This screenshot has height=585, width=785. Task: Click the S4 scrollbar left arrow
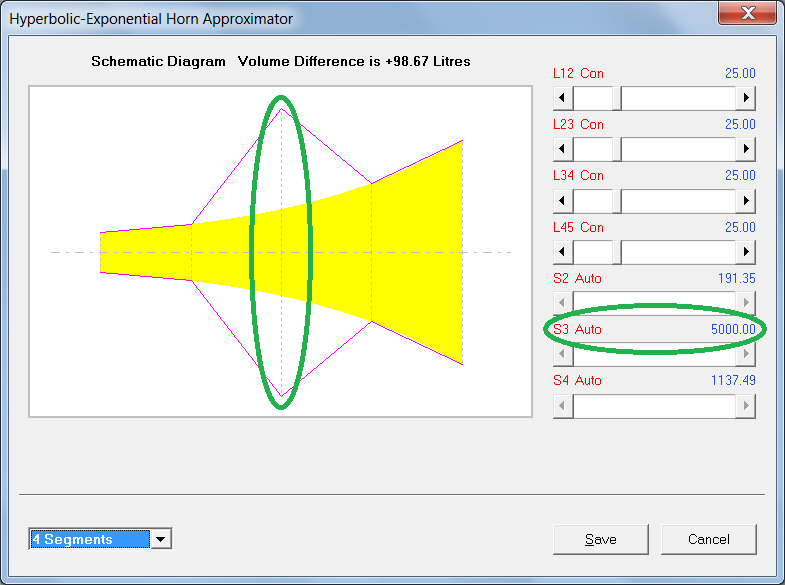(x=563, y=406)
